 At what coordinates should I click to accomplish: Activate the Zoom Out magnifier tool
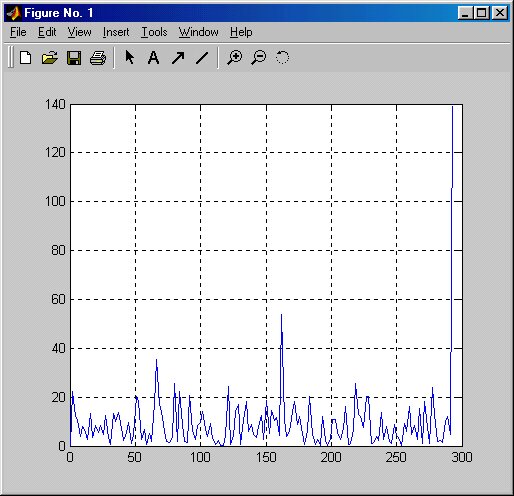click(259, 58)
